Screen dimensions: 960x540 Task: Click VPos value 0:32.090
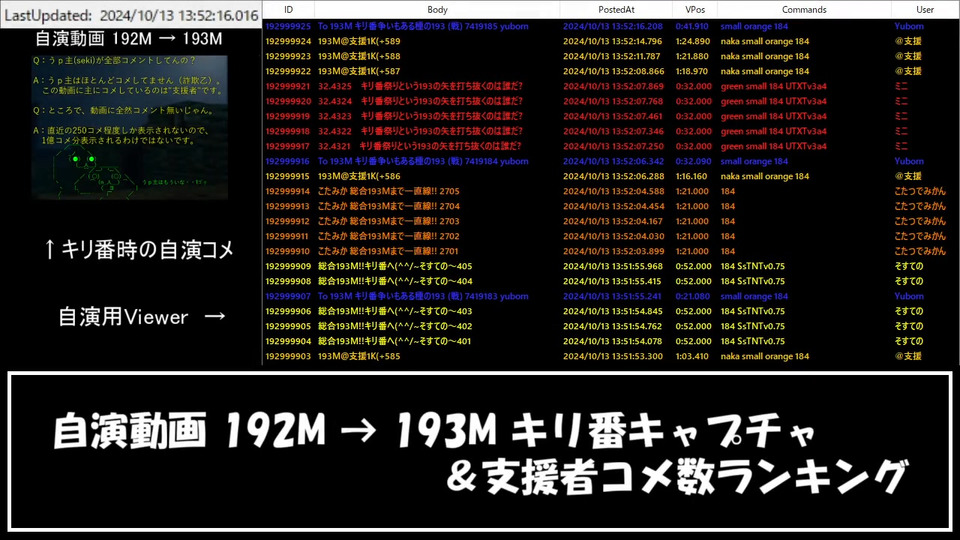tap(693, 161)
